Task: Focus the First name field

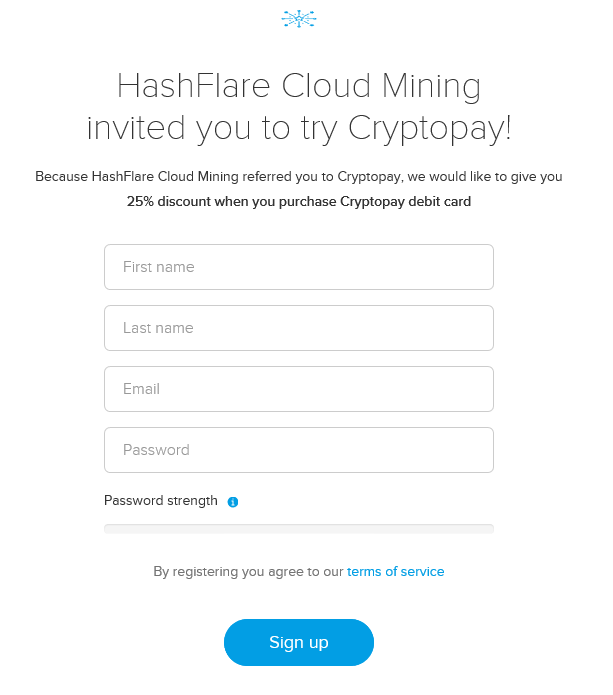Action: point(299,267)
